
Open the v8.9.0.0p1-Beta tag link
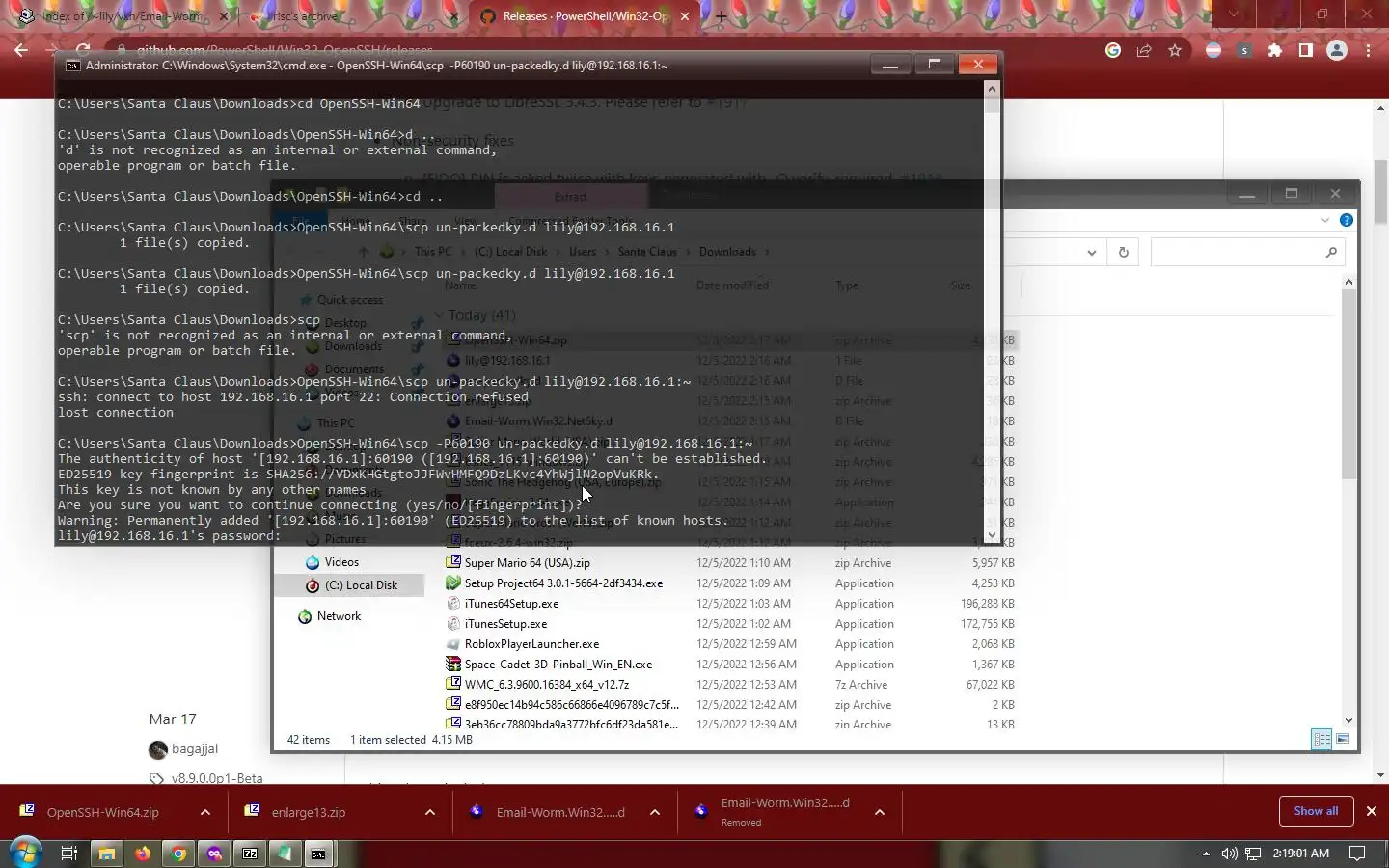(x=217, y=777)
